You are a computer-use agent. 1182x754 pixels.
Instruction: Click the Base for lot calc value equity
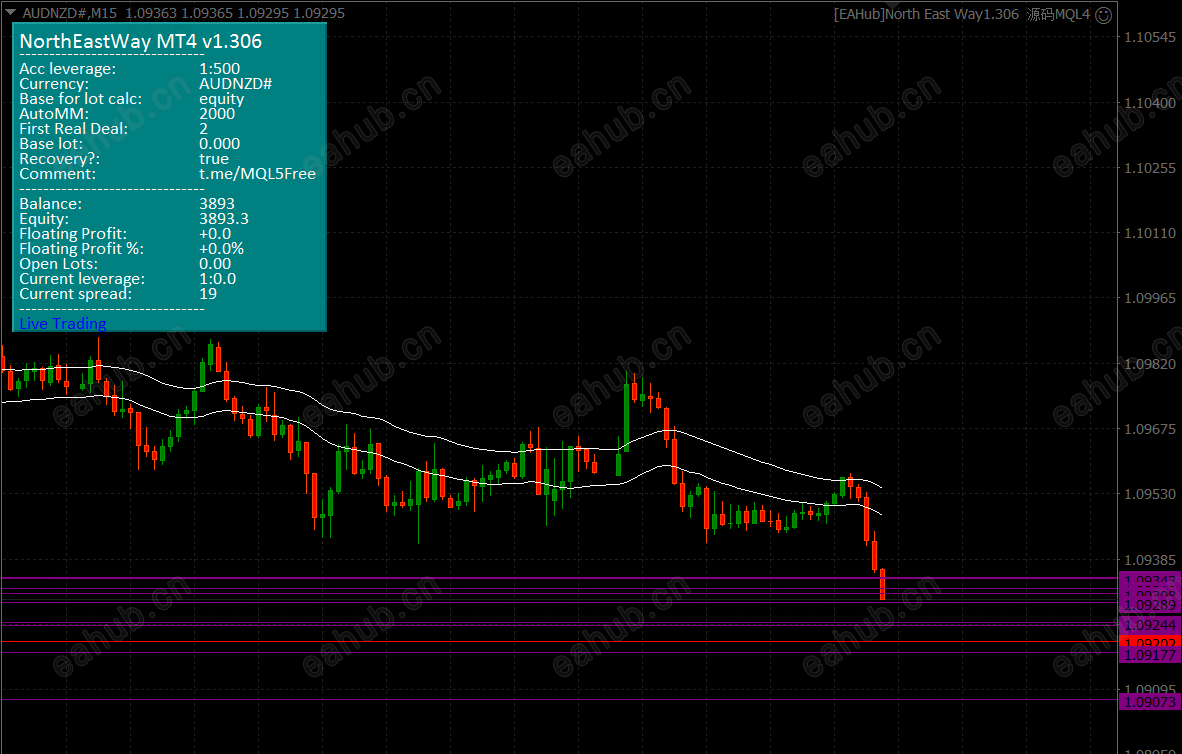pyautogui.click(x=222, y=99)
